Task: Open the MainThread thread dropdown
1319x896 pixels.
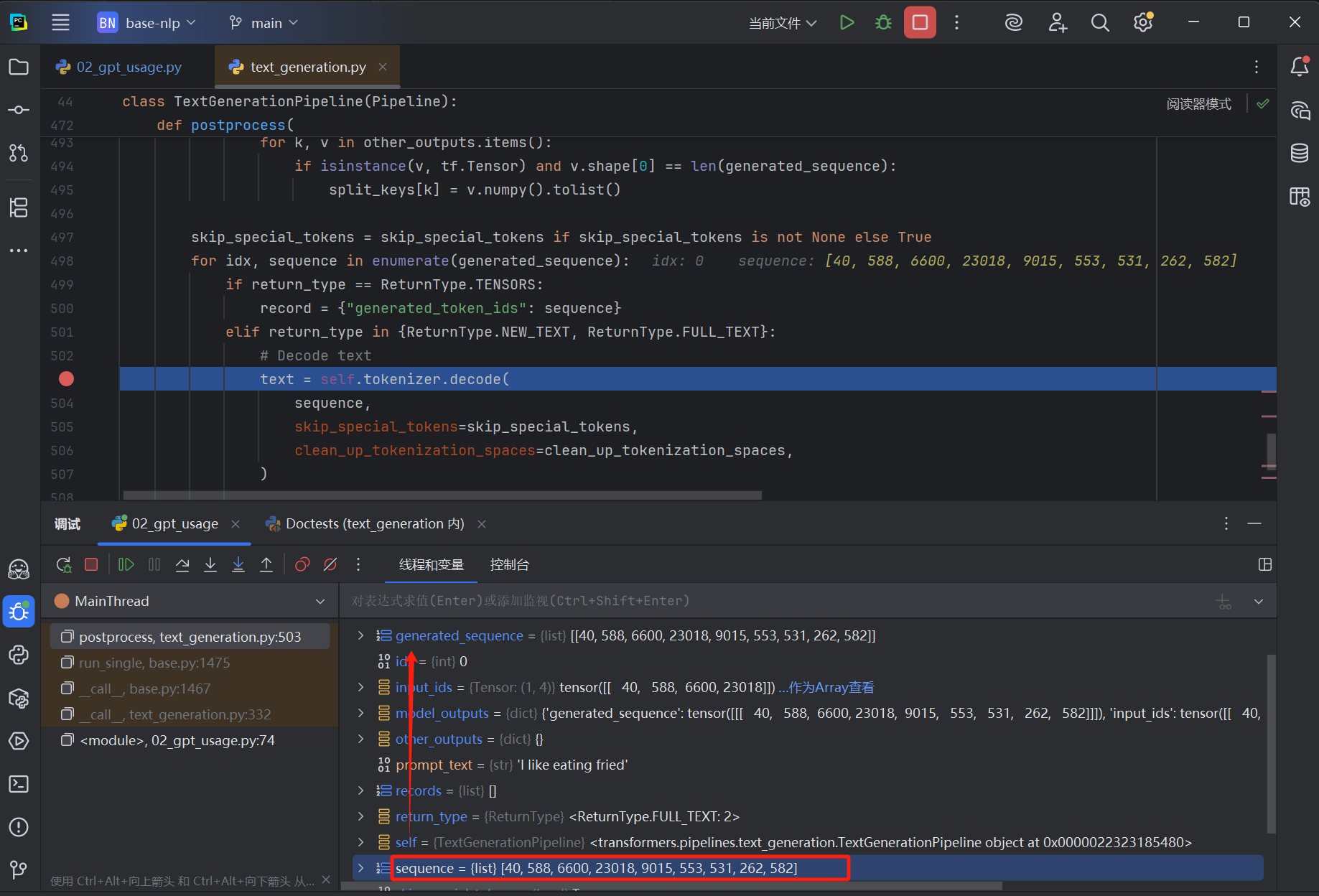Action: (320, 602)
